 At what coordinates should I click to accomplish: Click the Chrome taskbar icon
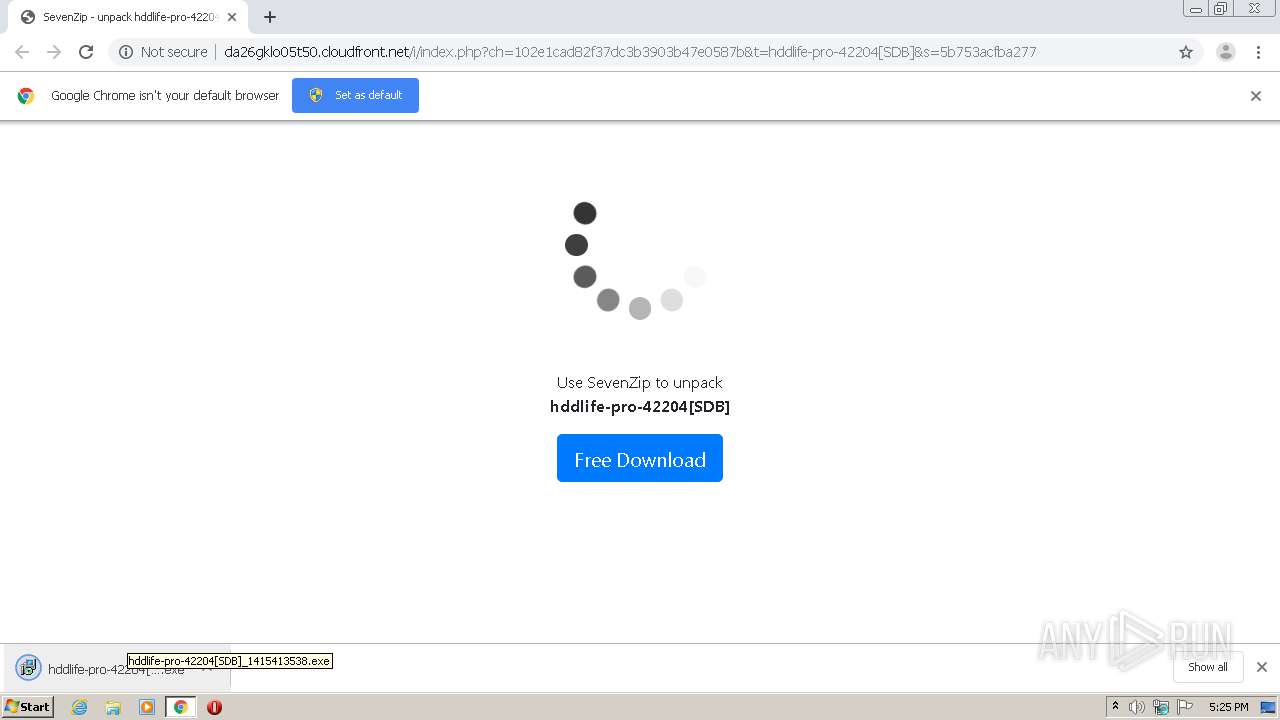pyautogui.click(x=181, y=707)
